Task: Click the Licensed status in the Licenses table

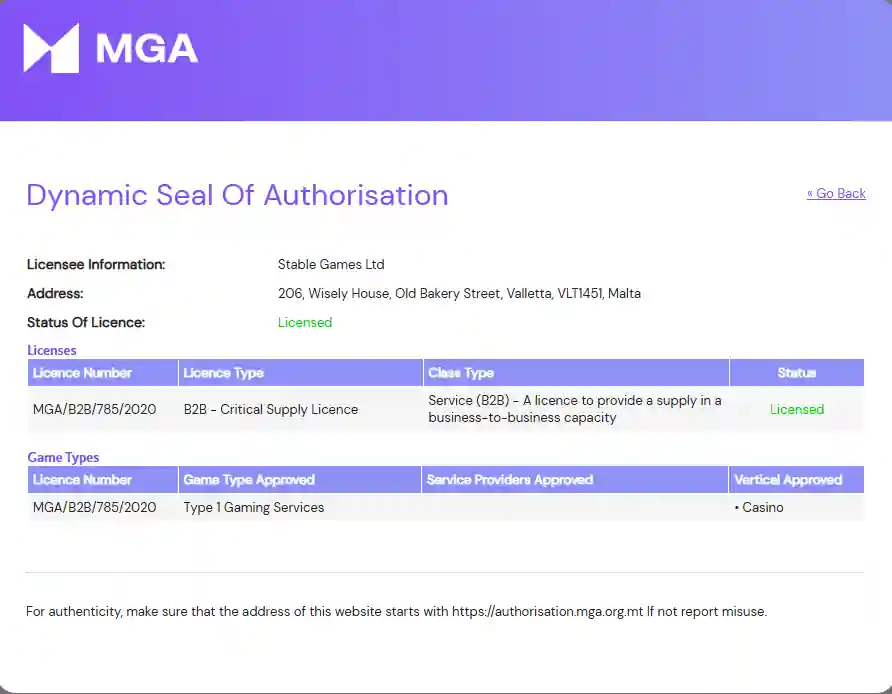Action: pyautogui.click(x=796, y=410)
